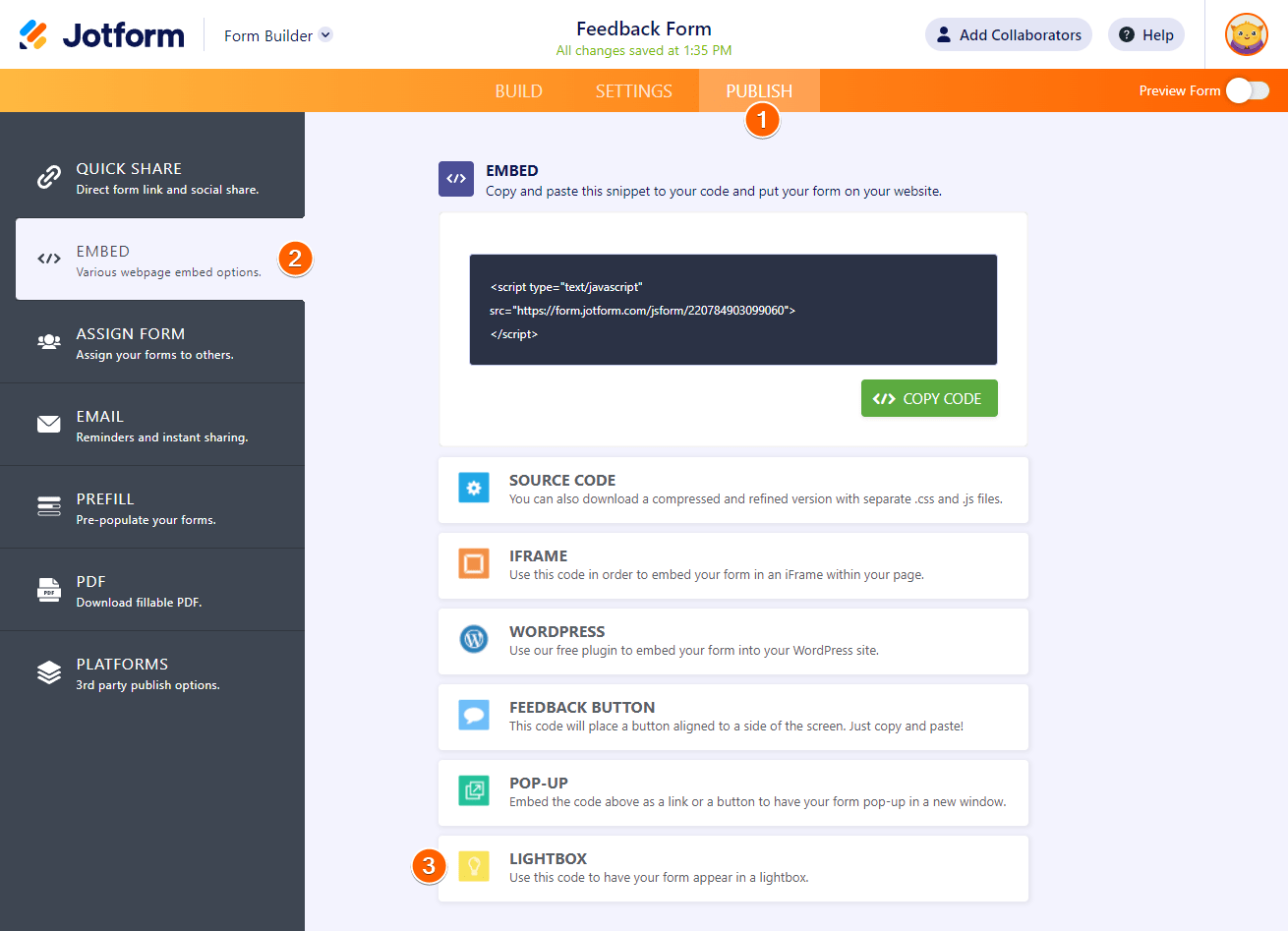This screenshot has height=931, width=1288.
Task: Expand the Lightbox embed option
Action: [733, 868]
